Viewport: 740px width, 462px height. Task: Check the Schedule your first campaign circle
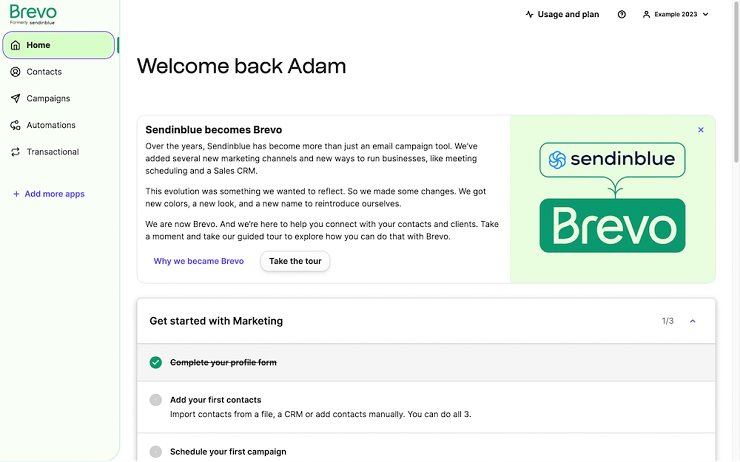coord(156,452)
